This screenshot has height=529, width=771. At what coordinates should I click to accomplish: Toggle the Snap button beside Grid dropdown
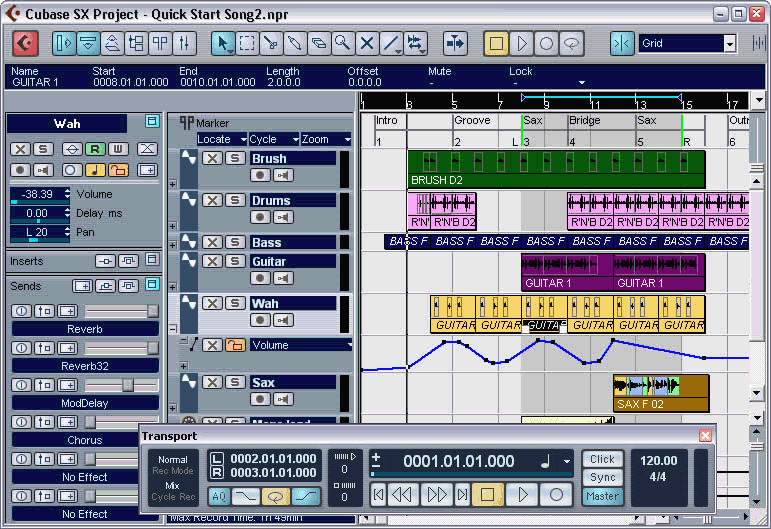[x=621, y=43]
